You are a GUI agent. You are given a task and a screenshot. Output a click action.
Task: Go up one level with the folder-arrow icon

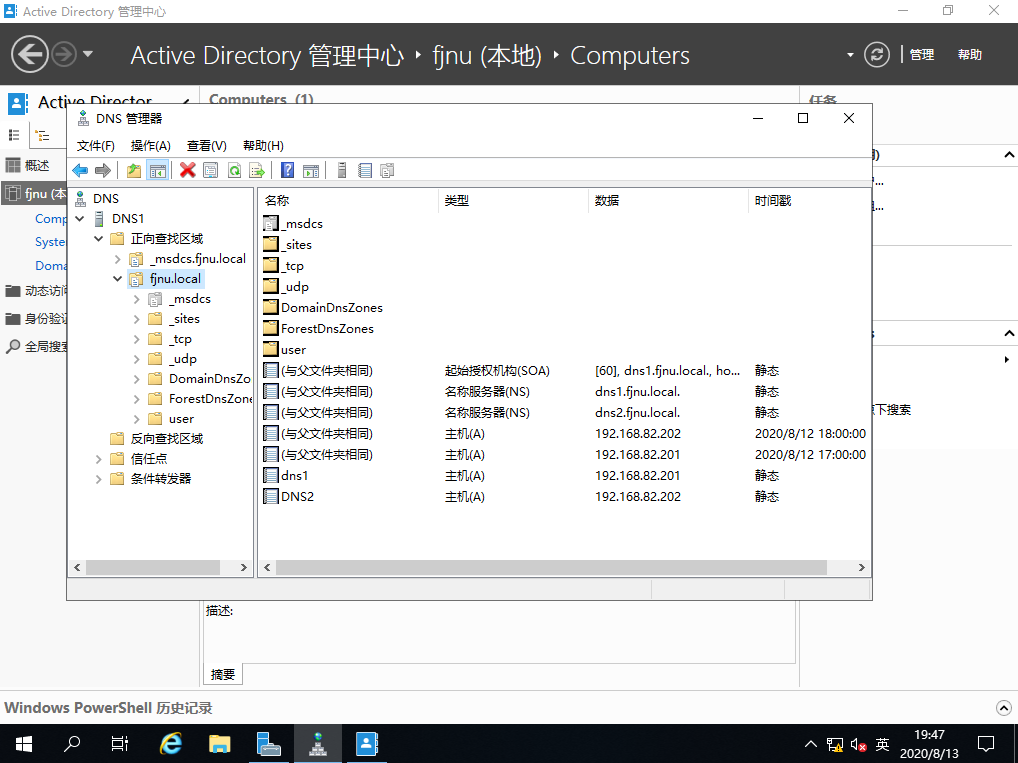pyautogui.click(x=134, y=171)
